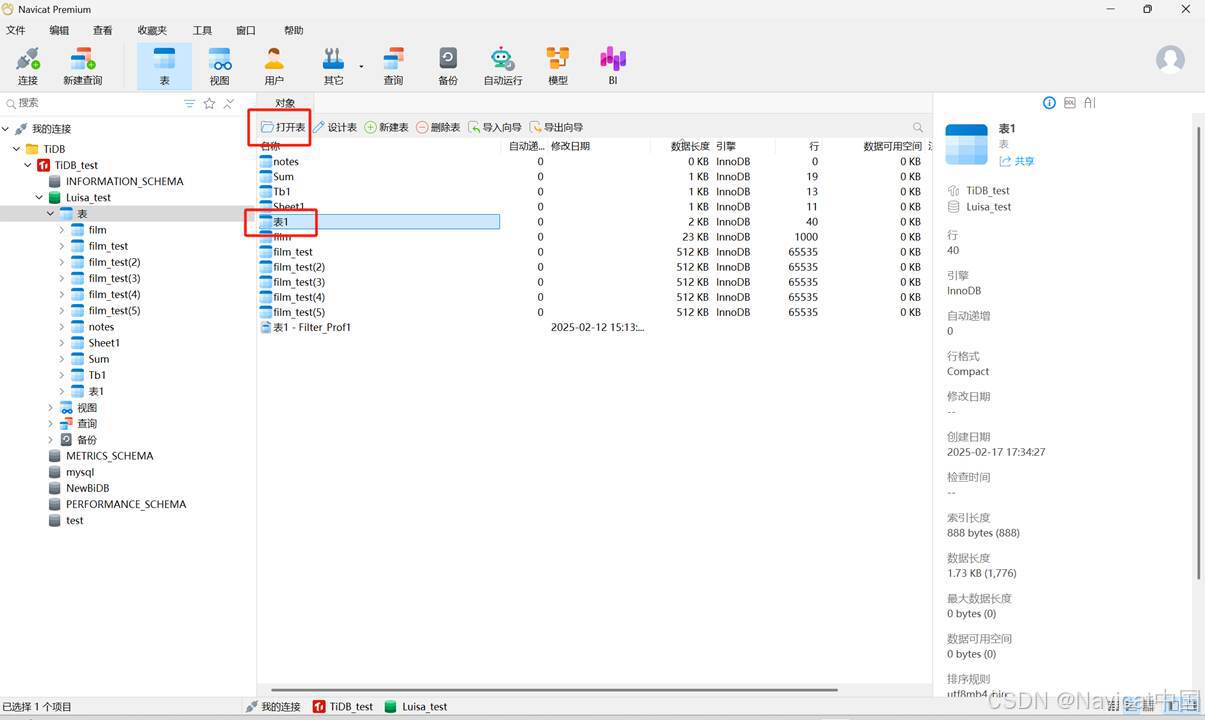
Task: Expand the film table in tree
Action: tap(61, 230)
